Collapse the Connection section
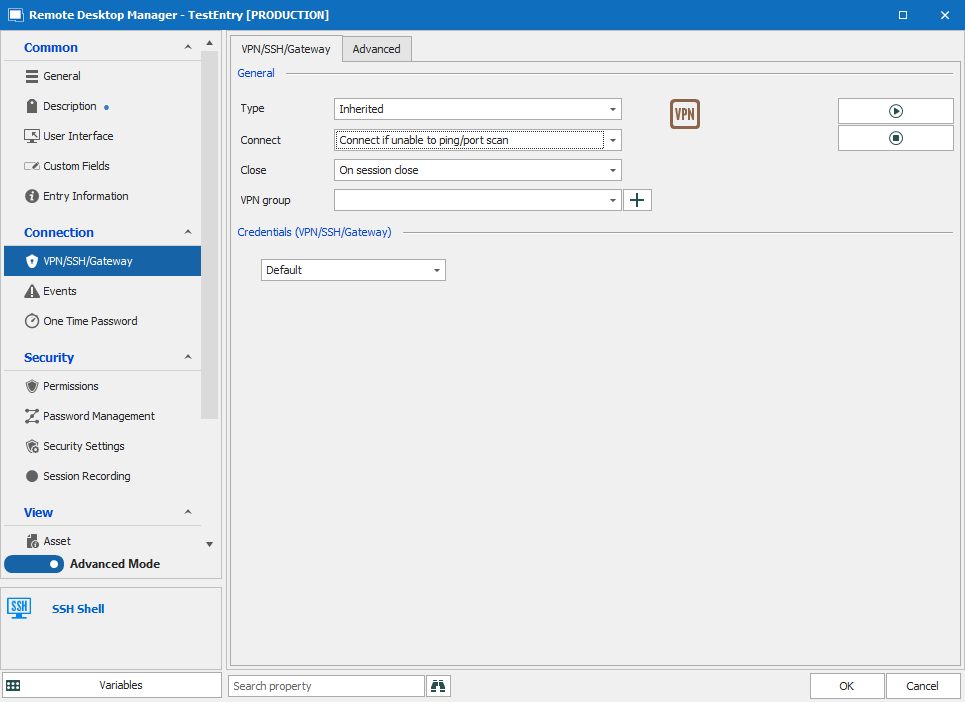Screen dimensions: 965x702 pos(188,232)
